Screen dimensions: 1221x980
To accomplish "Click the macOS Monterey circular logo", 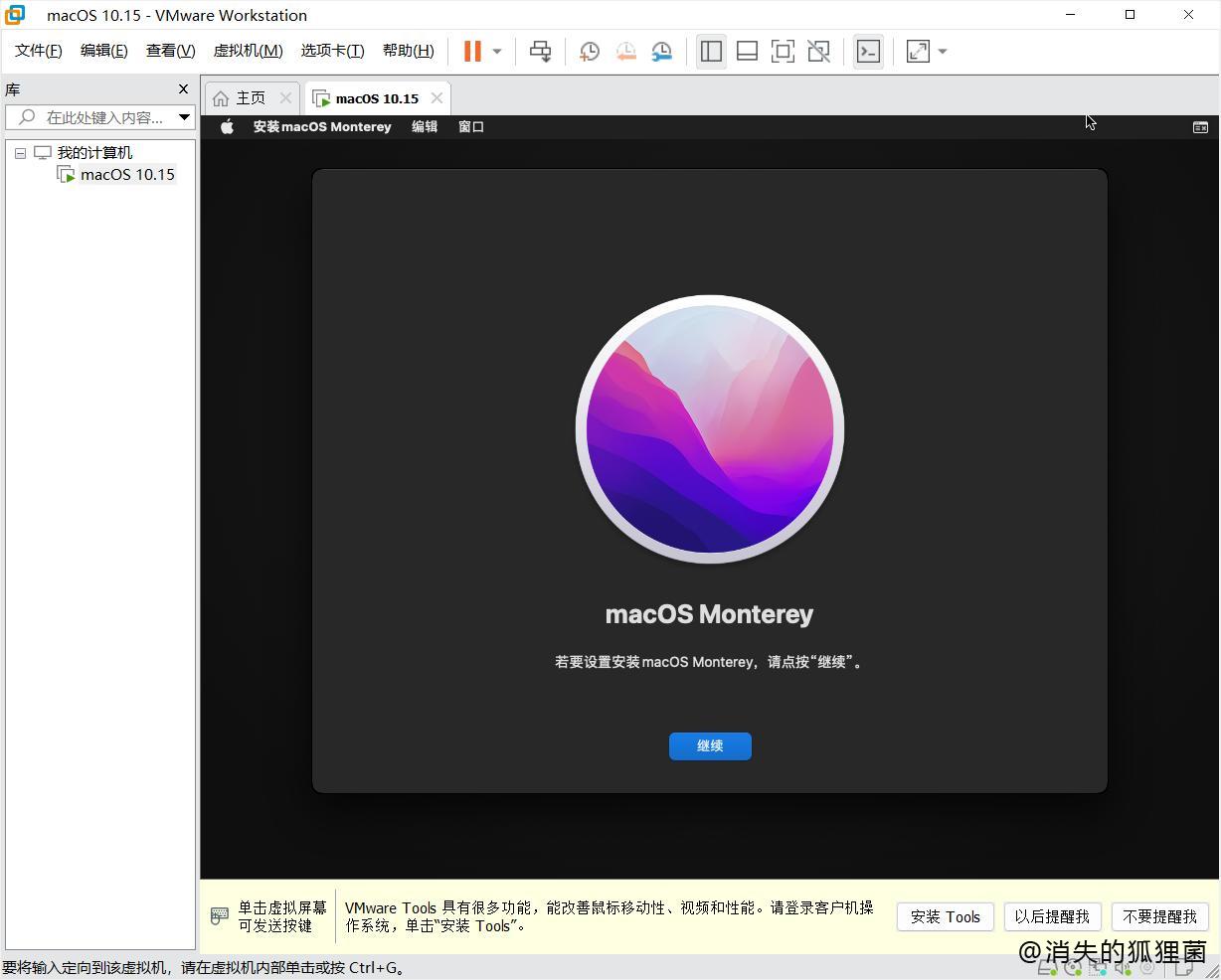I will tap(710, 429).
